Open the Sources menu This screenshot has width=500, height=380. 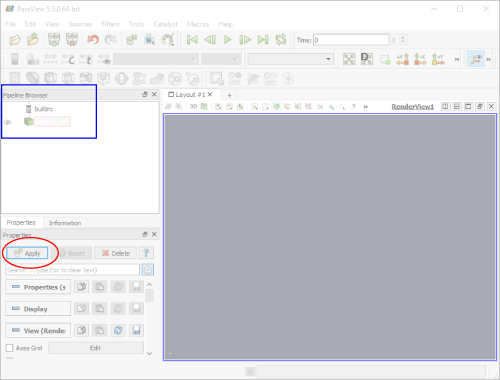tap(80, 24)
